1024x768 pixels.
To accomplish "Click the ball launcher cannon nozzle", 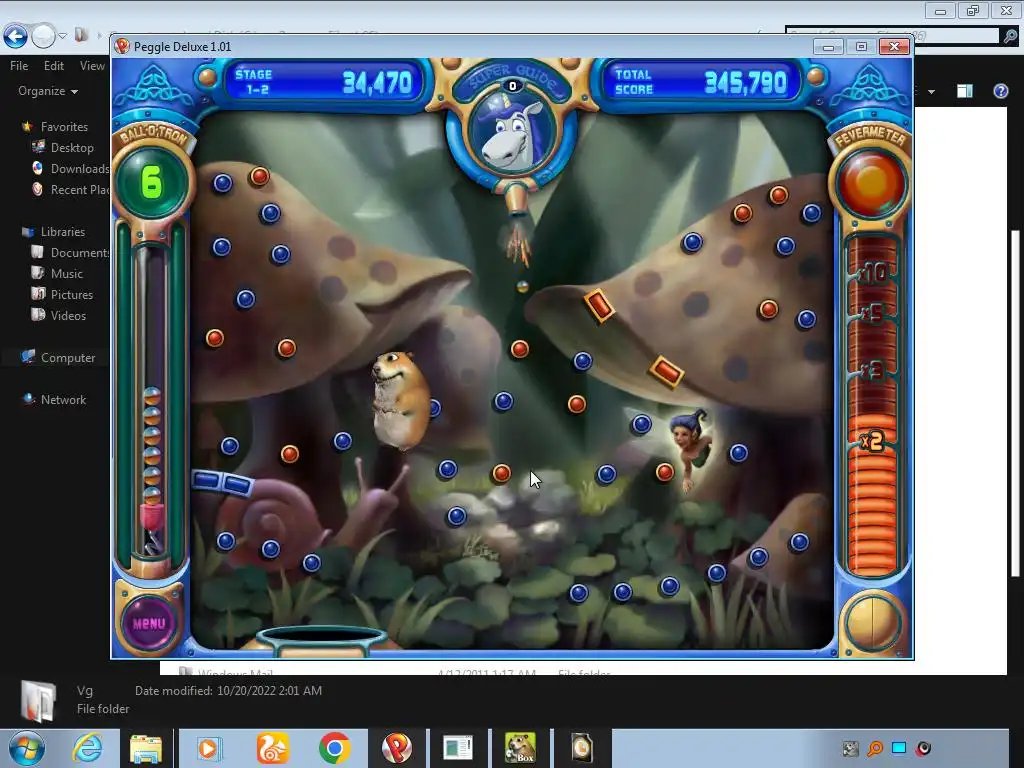I will pos(517,200).
